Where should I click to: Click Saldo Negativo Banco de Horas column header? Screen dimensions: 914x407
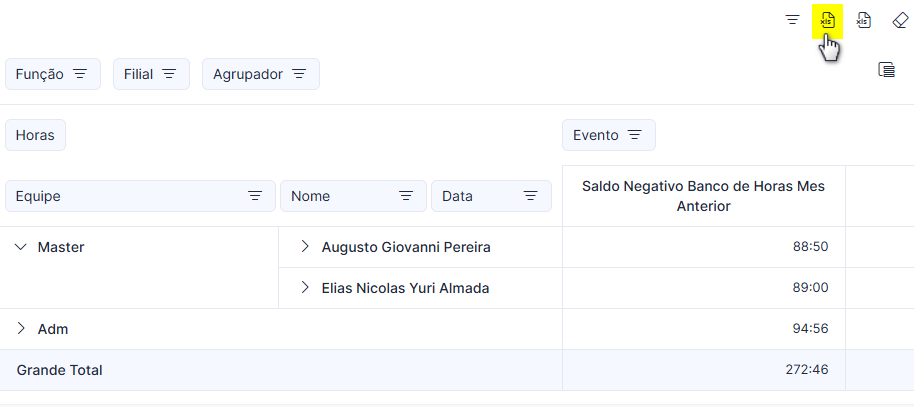pyautogui.click(x=704, y=196)
